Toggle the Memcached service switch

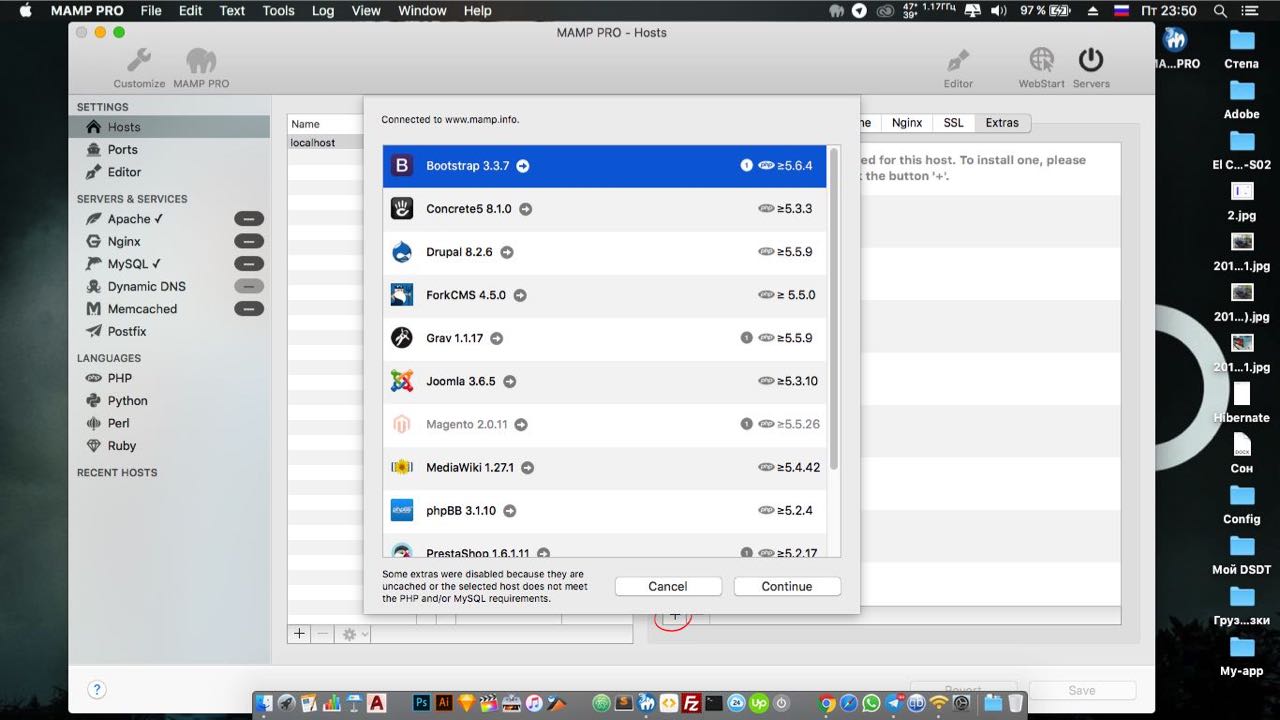coord(249,309)
